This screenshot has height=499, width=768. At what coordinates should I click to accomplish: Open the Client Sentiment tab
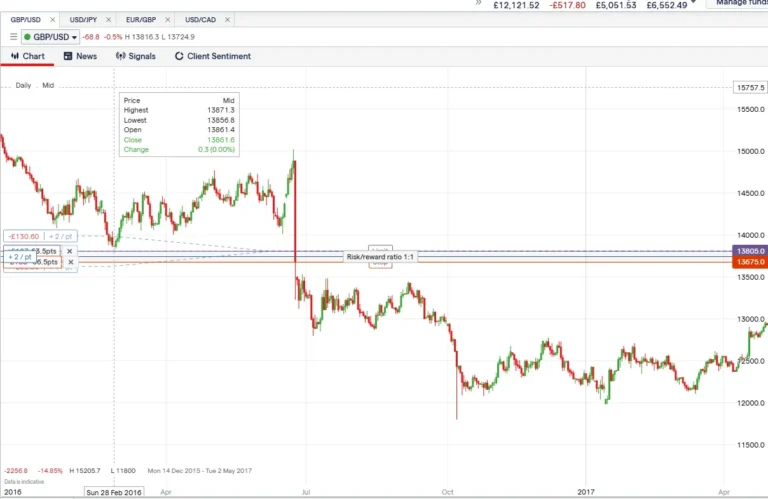tap(213, 56)
